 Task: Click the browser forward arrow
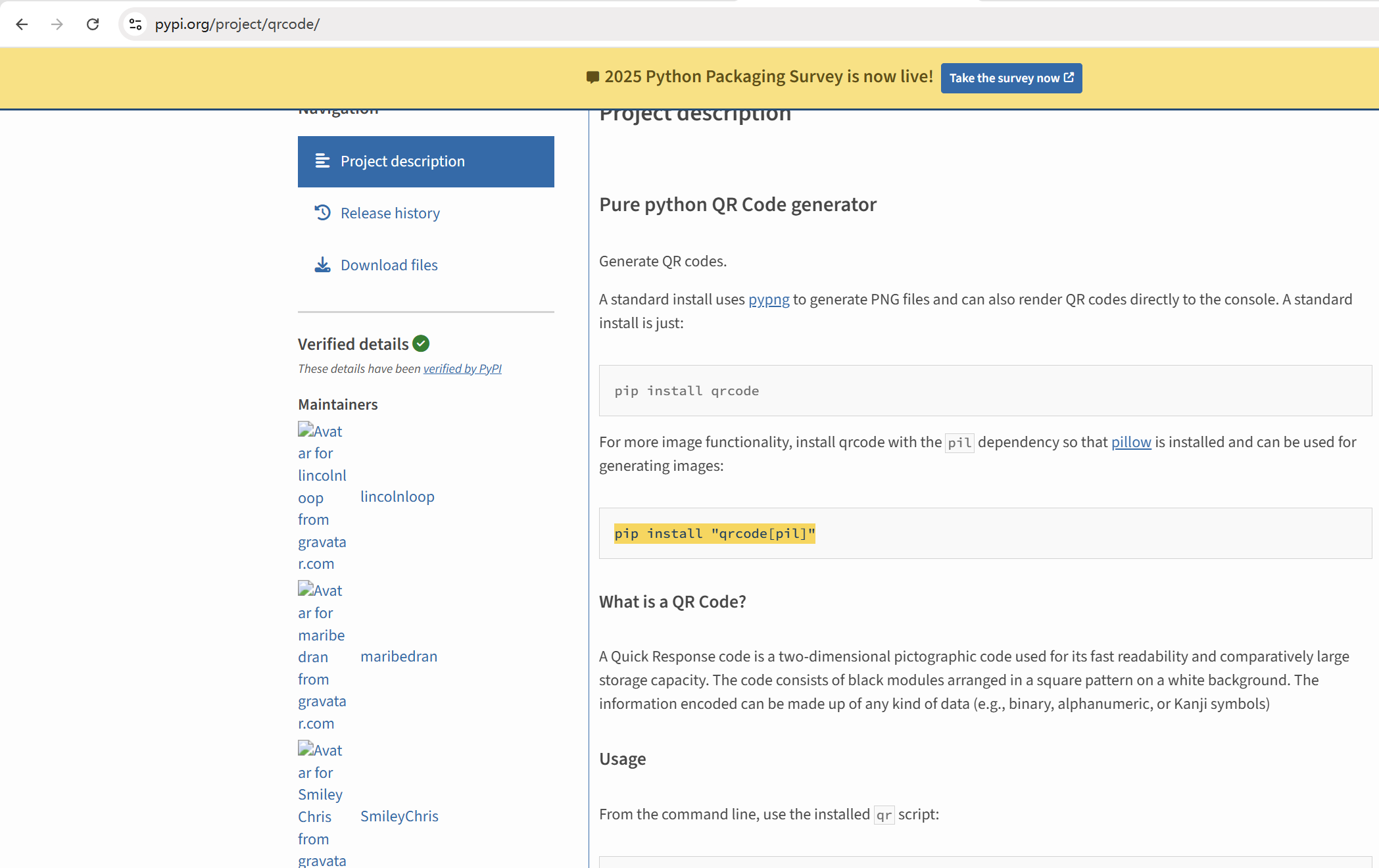[x=57, y=24]
